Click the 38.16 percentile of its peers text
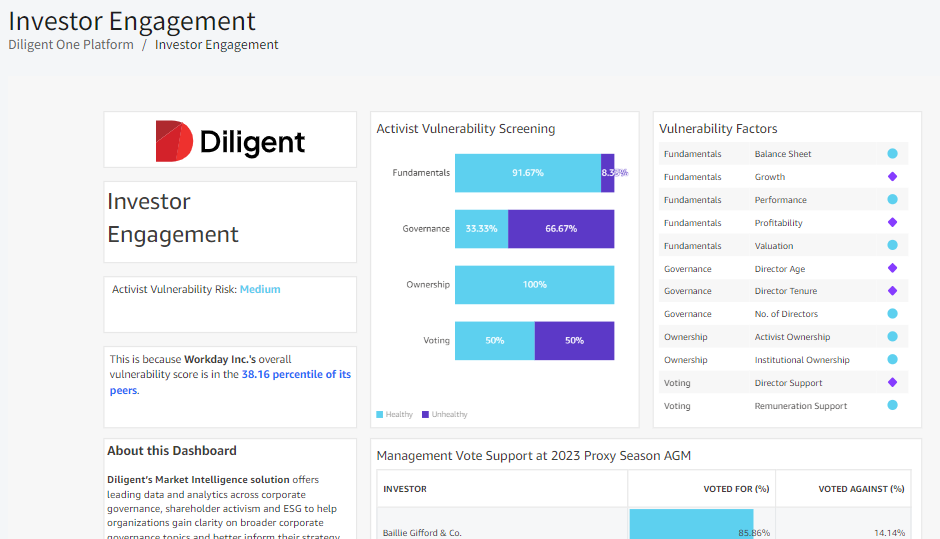Image resolution: width=940 pixels, height=539 pixels. click(296, 375)
